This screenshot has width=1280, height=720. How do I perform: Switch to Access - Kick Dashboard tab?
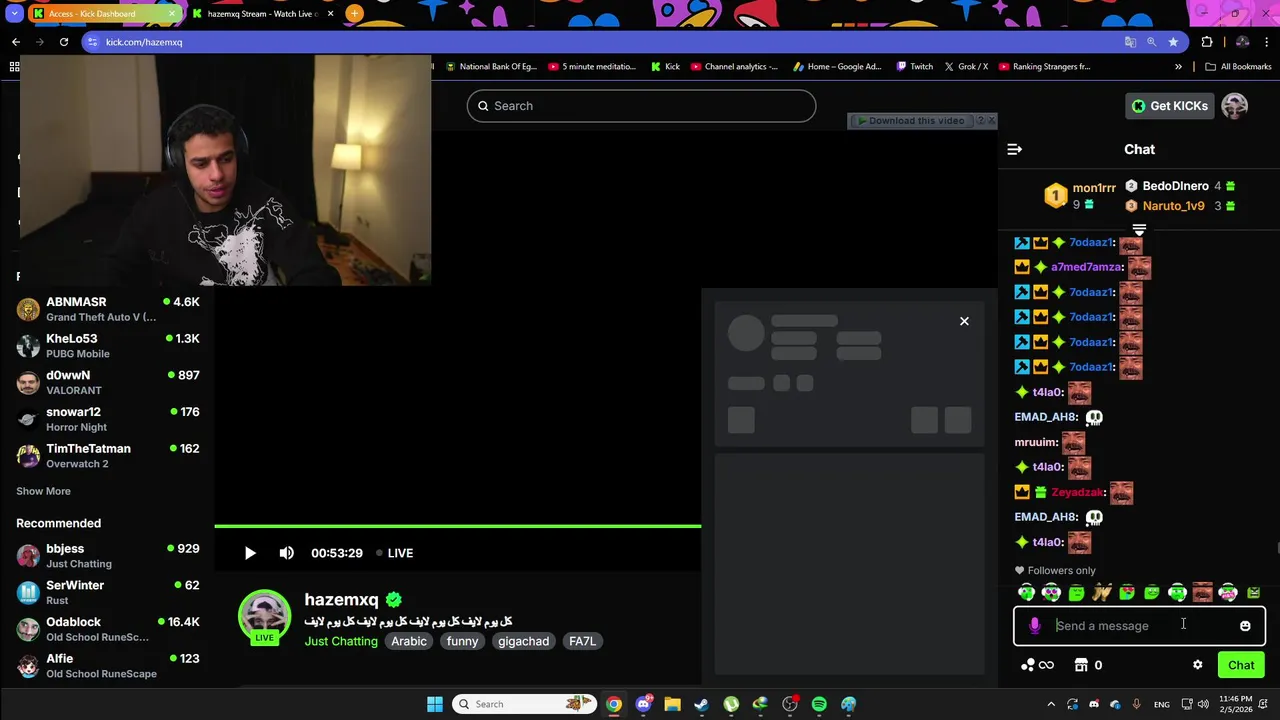point(103,14)
